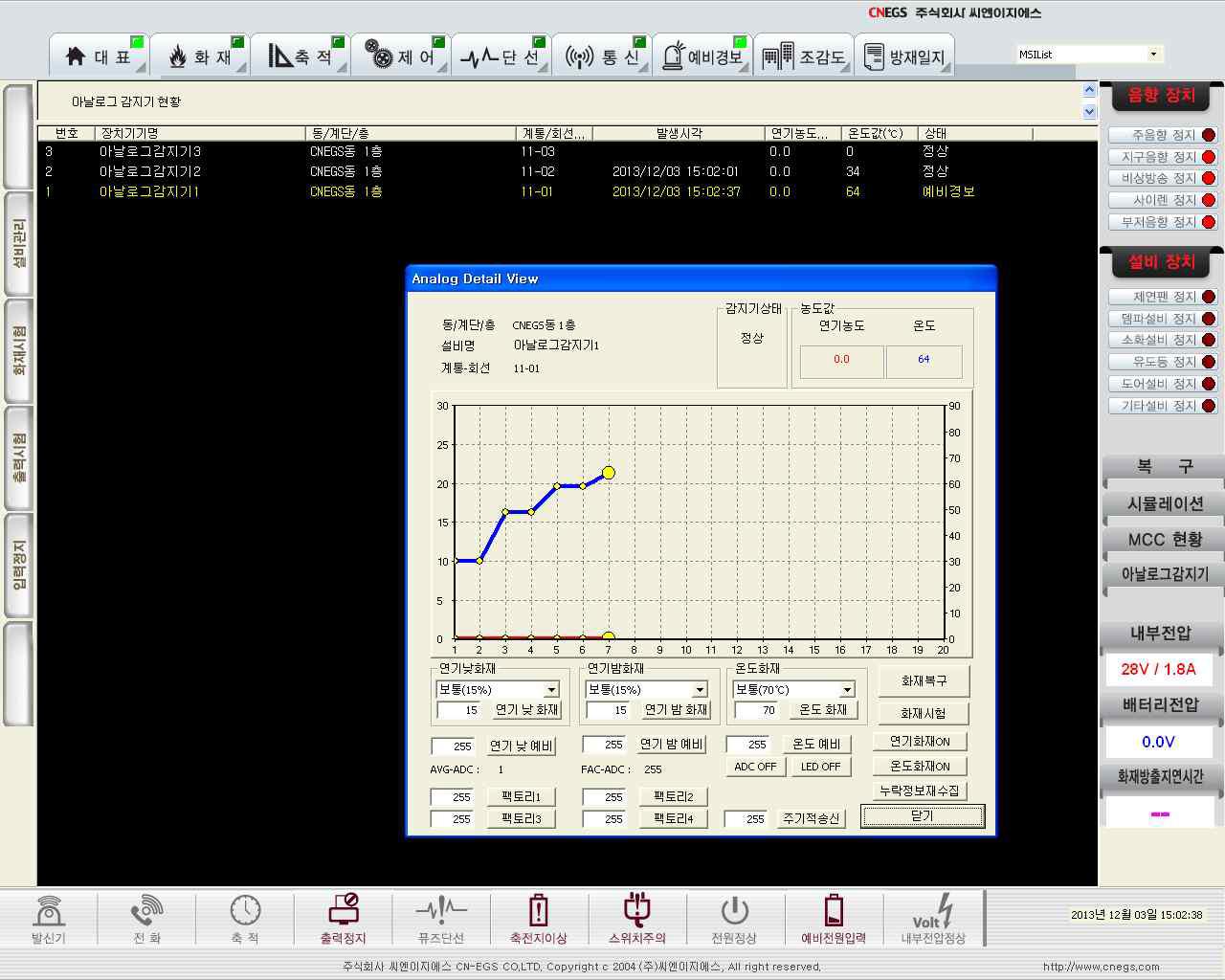Toggle 비상방송 정지 switch
Viewport: 1225px width, 980px height.
[1163, 178]
